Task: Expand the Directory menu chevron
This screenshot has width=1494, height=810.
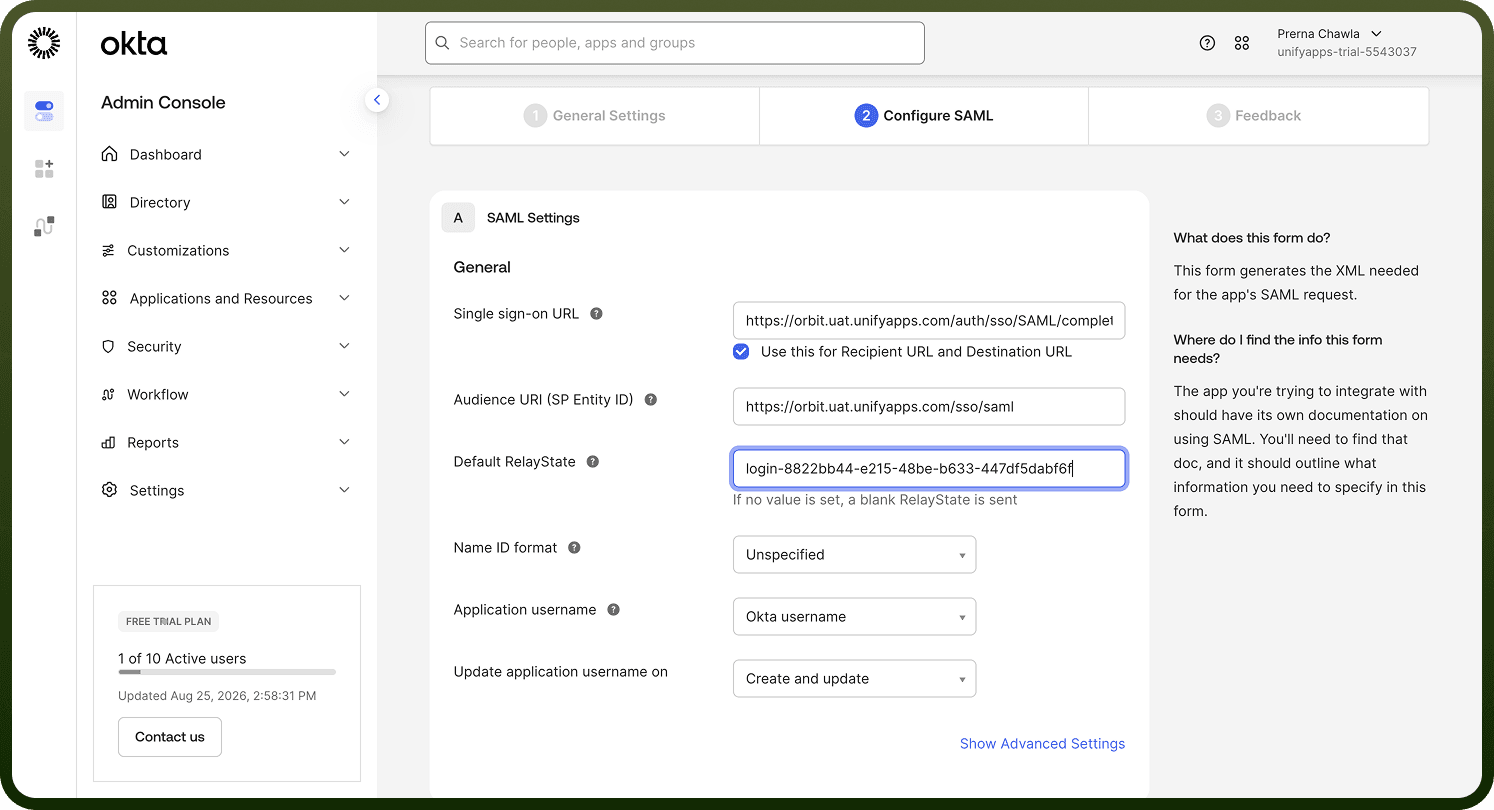Action: 344,202
